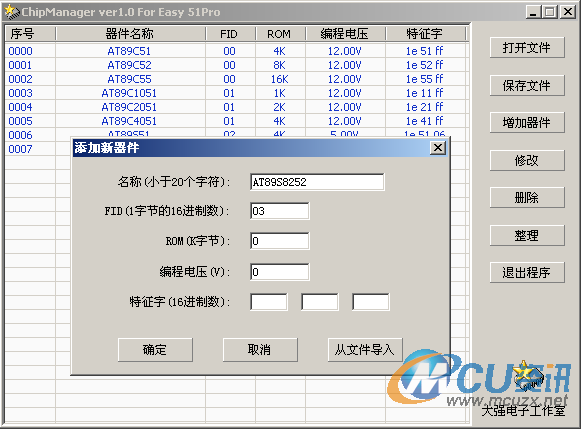Click the 增加器件 (Add device) button
581x429 pixels.
click(527, 123)
